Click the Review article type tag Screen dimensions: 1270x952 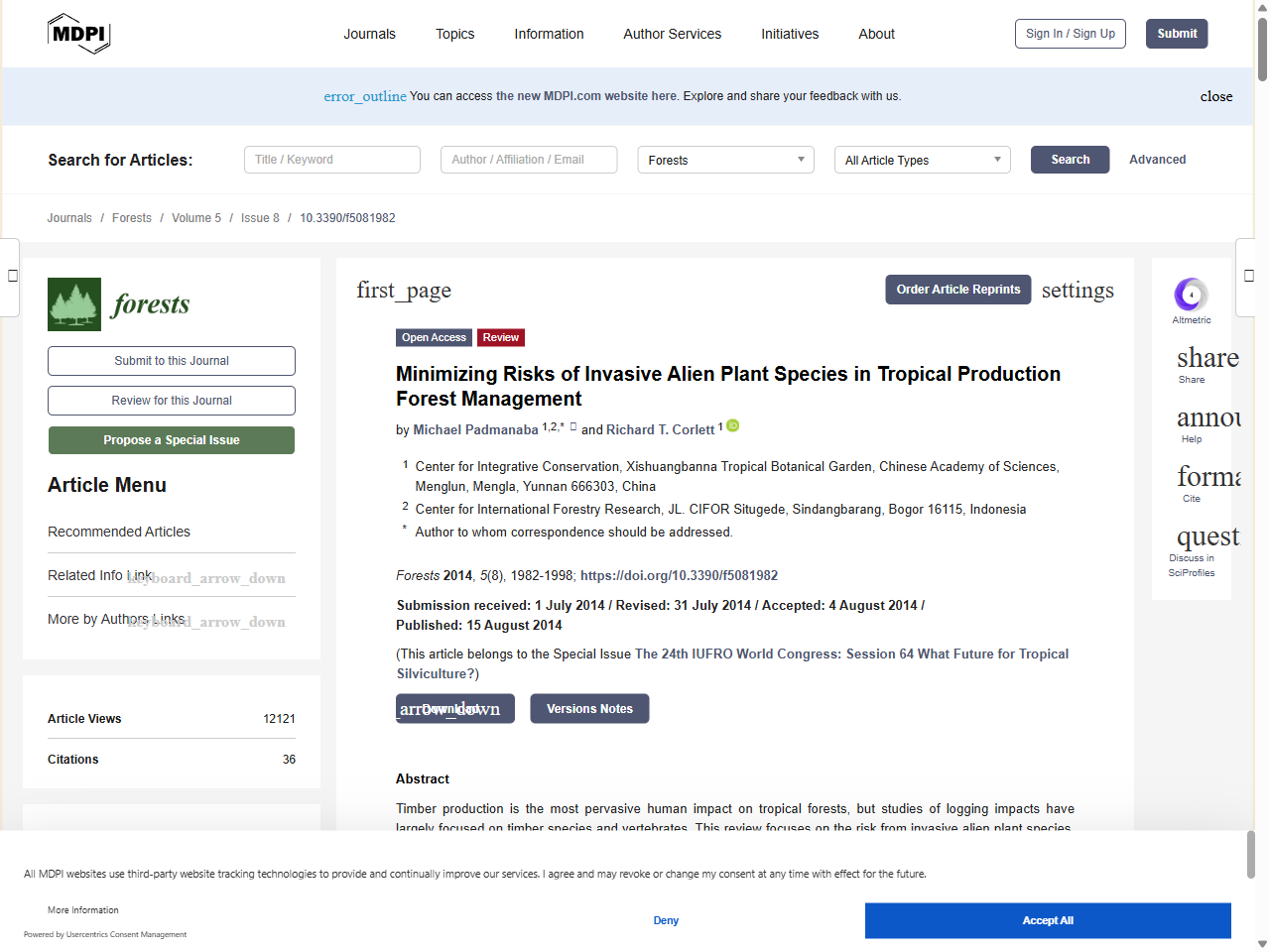click(501, 337)
